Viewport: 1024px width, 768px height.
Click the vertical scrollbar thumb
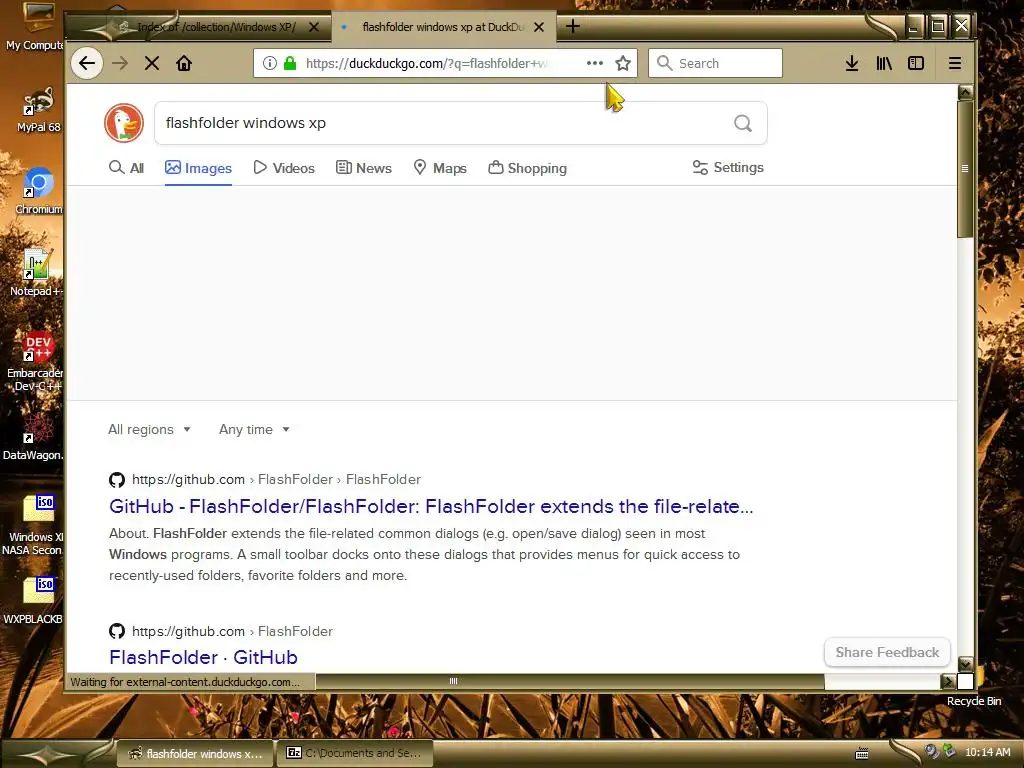click(965, 169)
